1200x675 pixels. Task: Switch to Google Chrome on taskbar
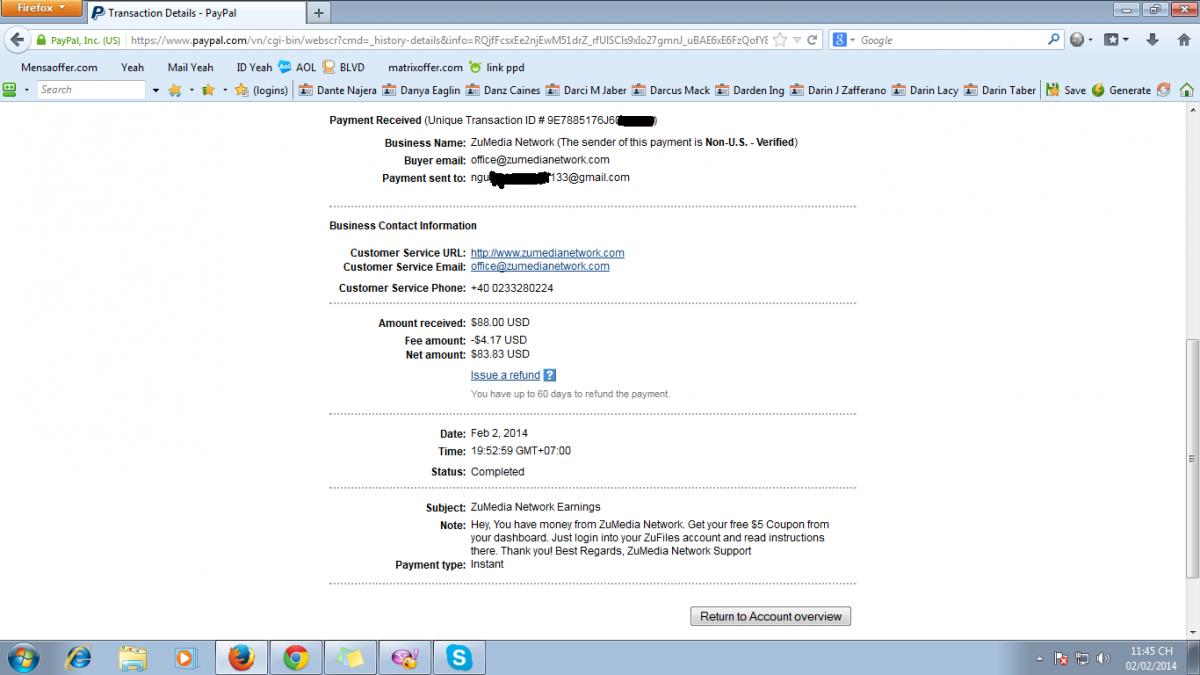[295, 657]
